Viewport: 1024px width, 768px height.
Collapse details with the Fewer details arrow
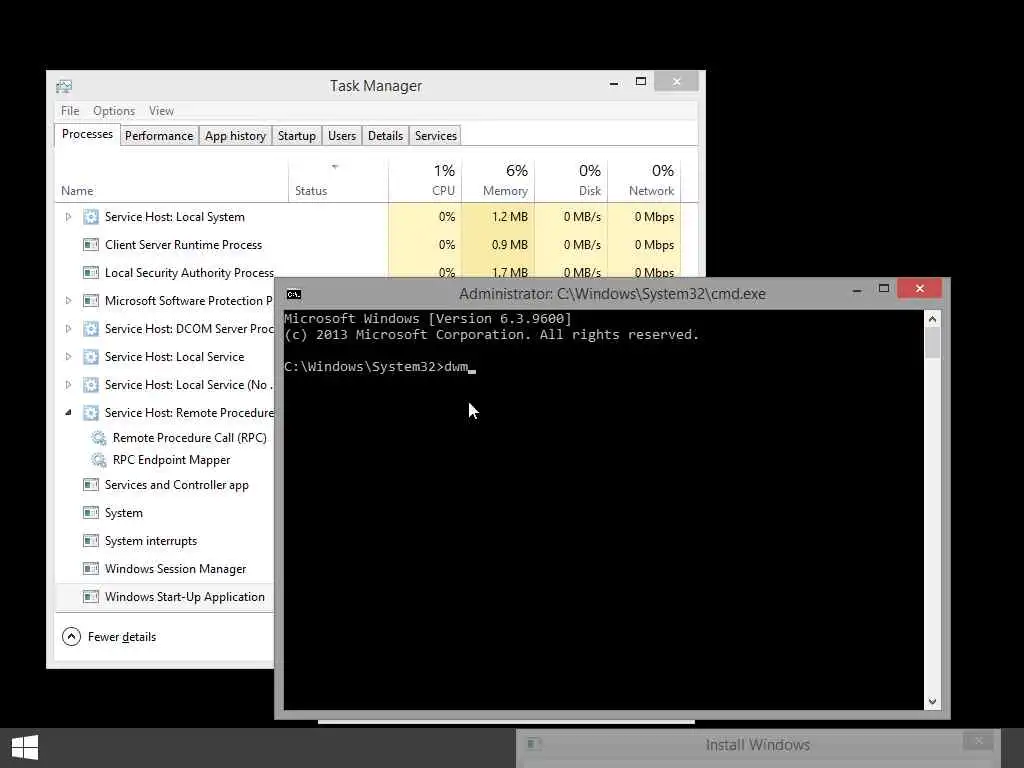click(x=71, y=637)
